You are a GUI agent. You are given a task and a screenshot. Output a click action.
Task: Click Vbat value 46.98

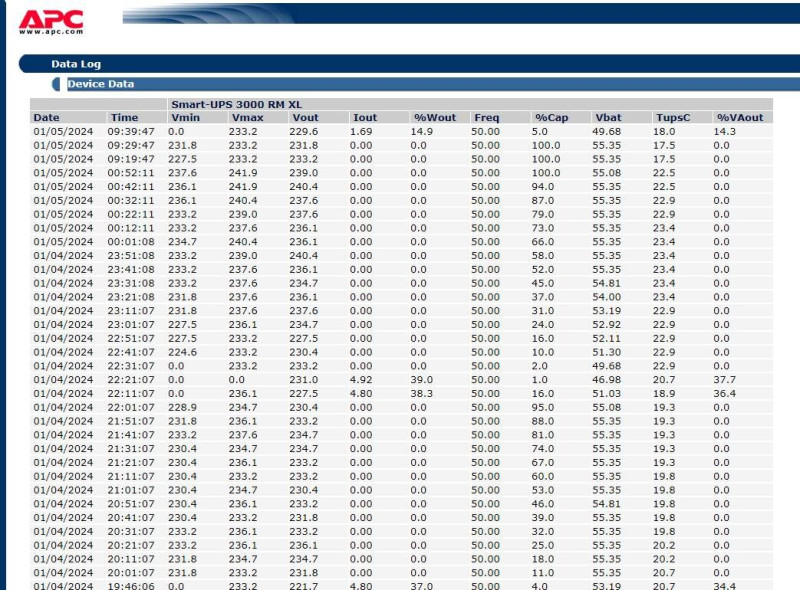click(x=607, y=380)
